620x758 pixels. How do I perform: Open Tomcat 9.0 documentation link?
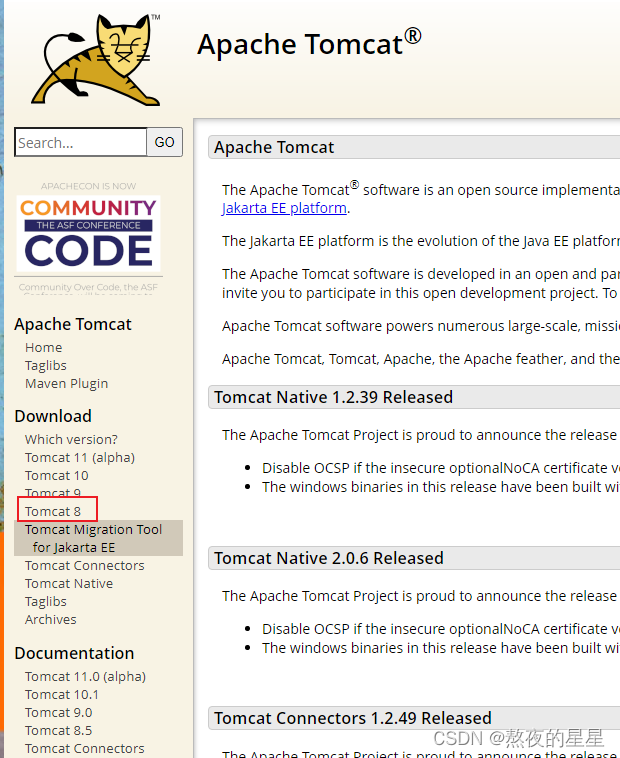(58, 713)
